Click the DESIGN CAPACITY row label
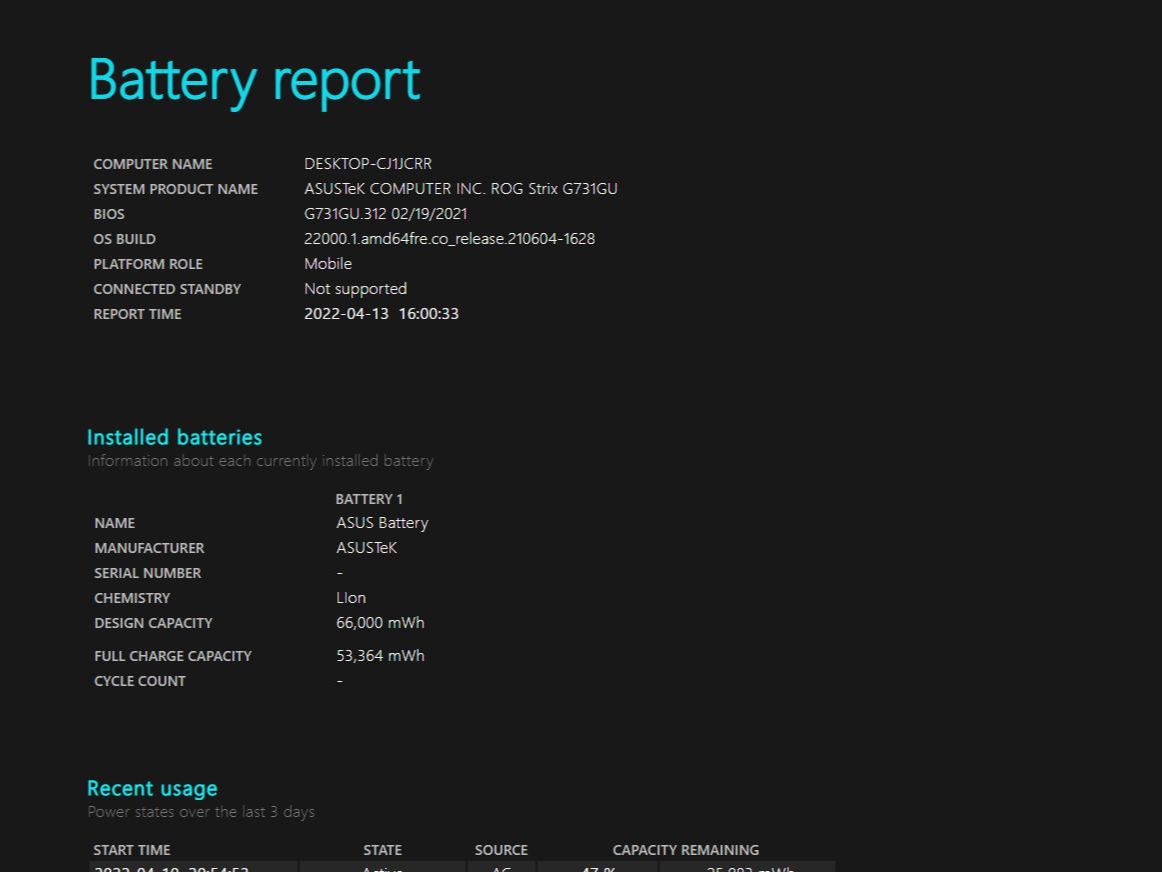The image size is (1162, 872). (153, 623)
